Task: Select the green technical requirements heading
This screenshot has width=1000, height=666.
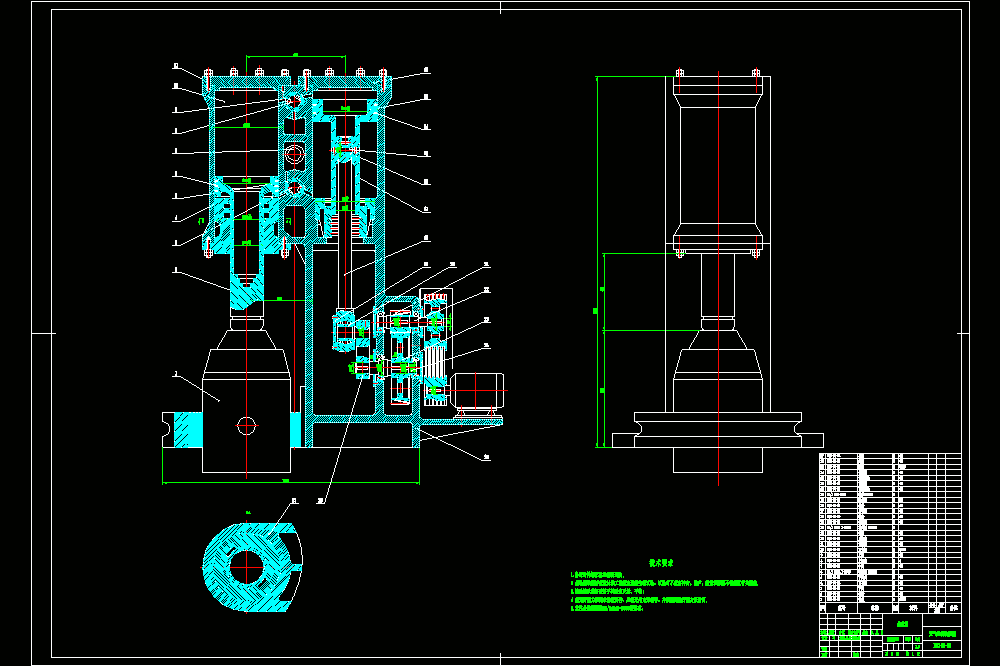Action: pyautogui.click(x=661, y=563)
